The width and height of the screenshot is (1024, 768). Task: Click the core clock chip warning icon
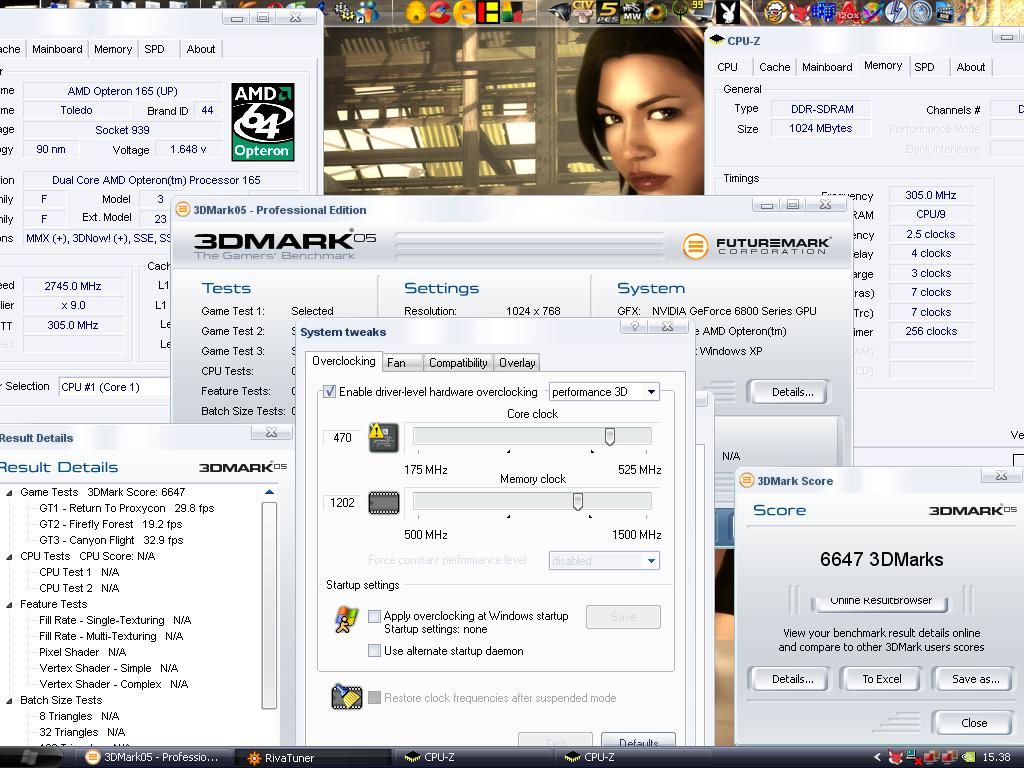coord(383,438)
